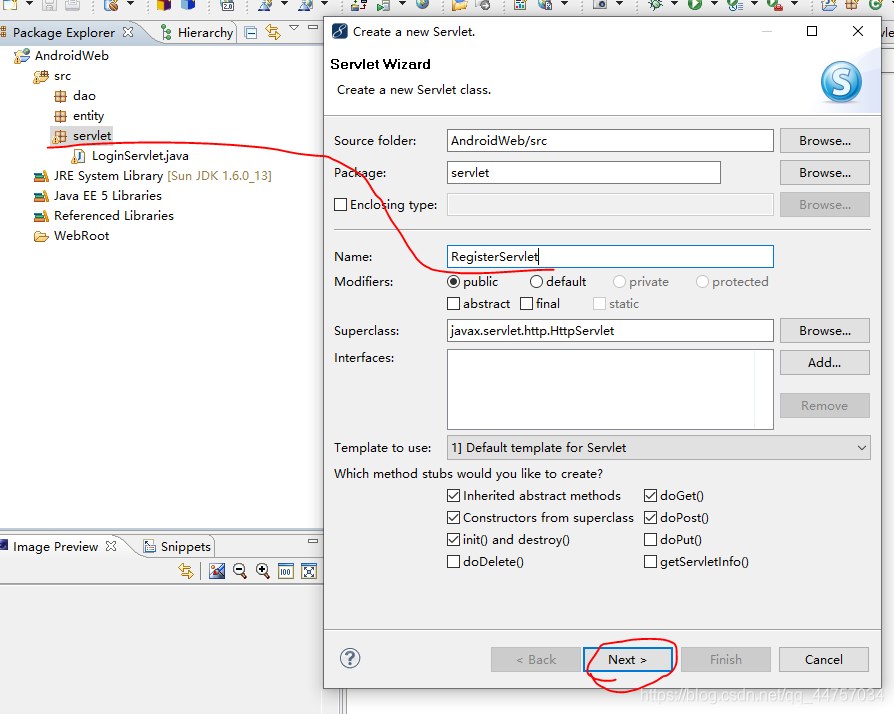
Task: Click the Link with Editor icon in Package Explorer
Action: 272,31
